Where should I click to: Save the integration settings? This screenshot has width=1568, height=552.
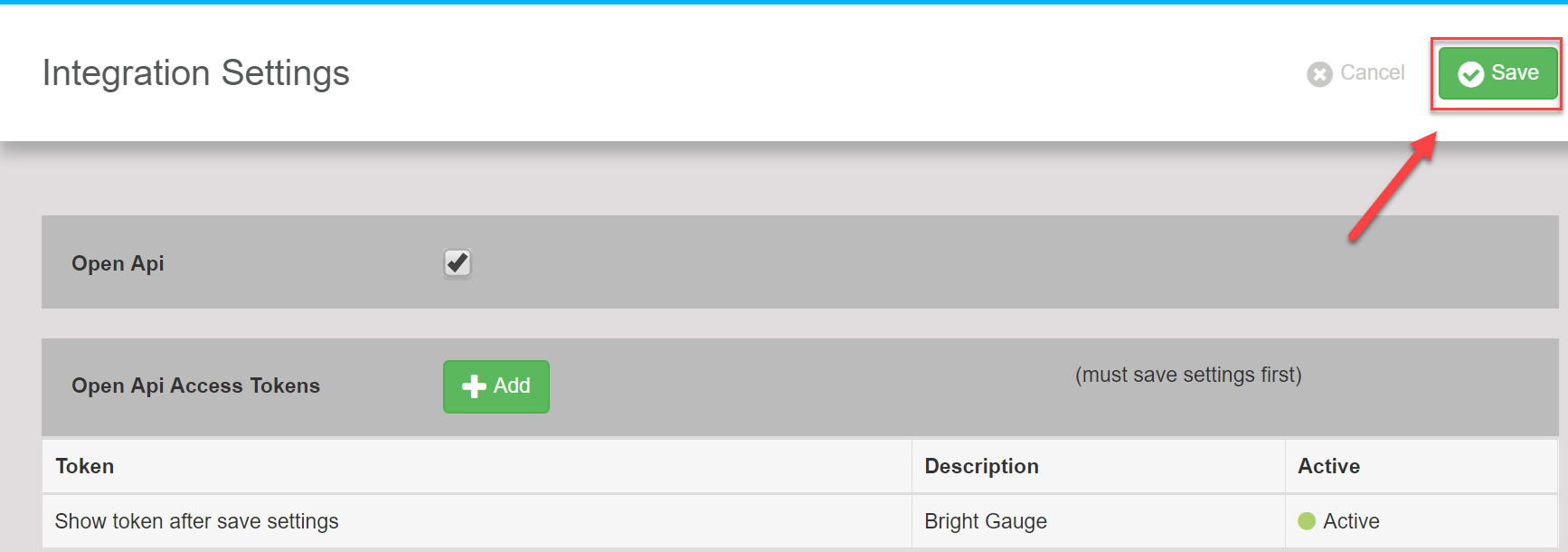[1497, 73]
